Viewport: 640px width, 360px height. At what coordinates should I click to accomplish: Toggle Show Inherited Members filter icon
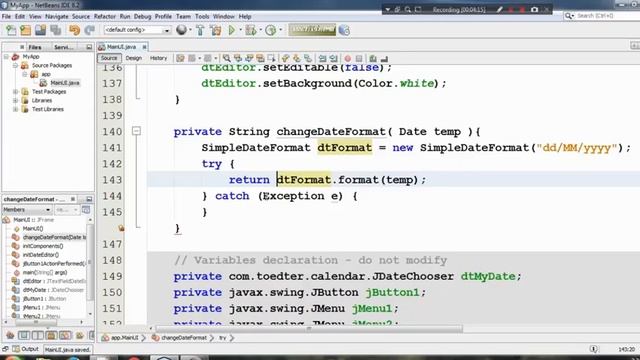(x=10, y=336)
